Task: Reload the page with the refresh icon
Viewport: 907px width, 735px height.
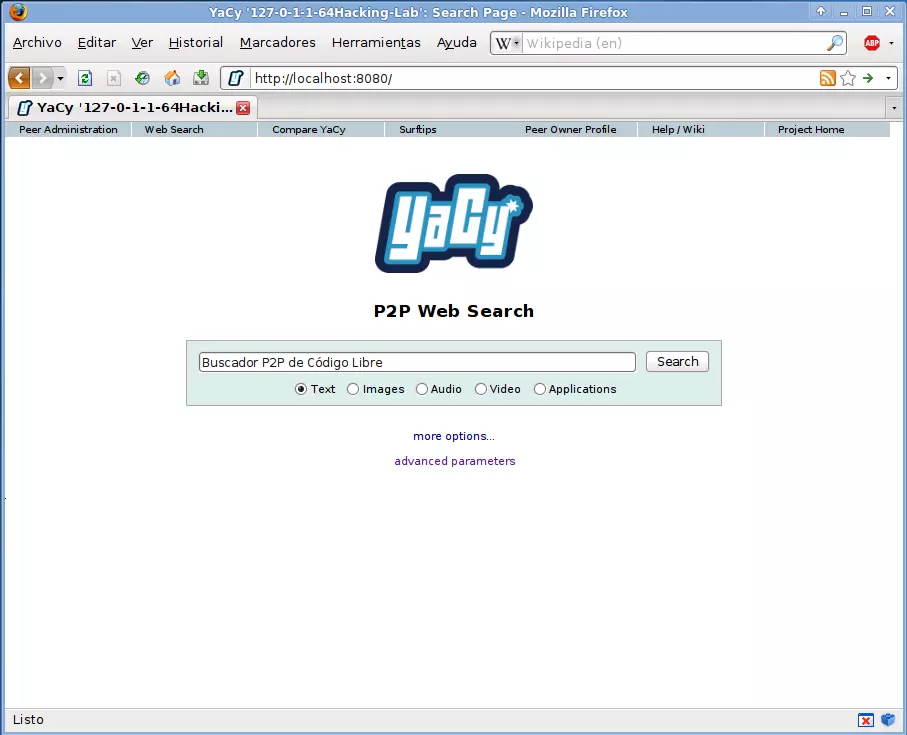Action: tap(85, 78)
